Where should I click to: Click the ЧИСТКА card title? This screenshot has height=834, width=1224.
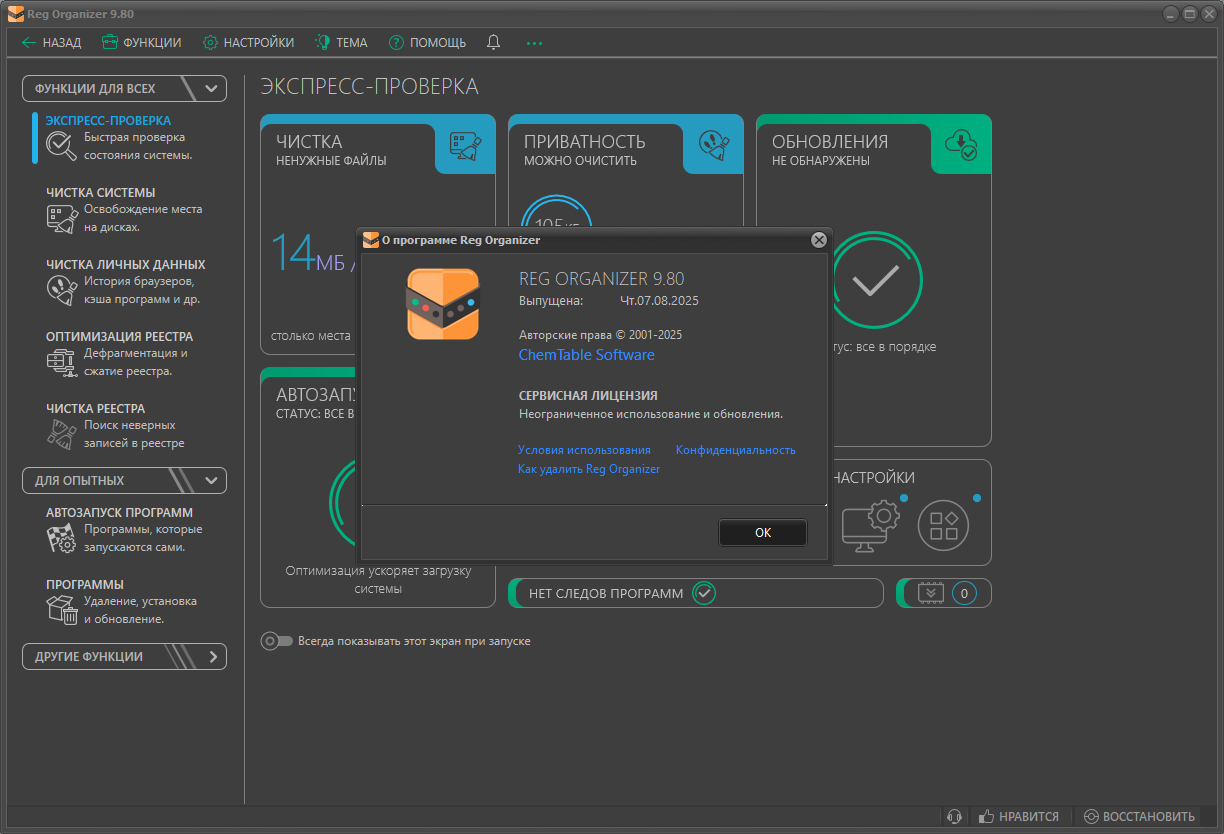point(309,142)
